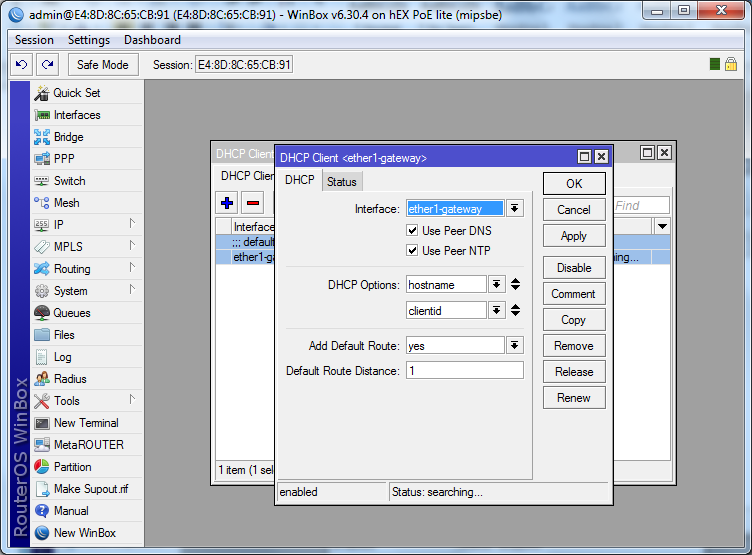The height and width of the screenshot is (555, 752).
Task: Click the Undo arrow in toolbar
Action: (22, 65)
